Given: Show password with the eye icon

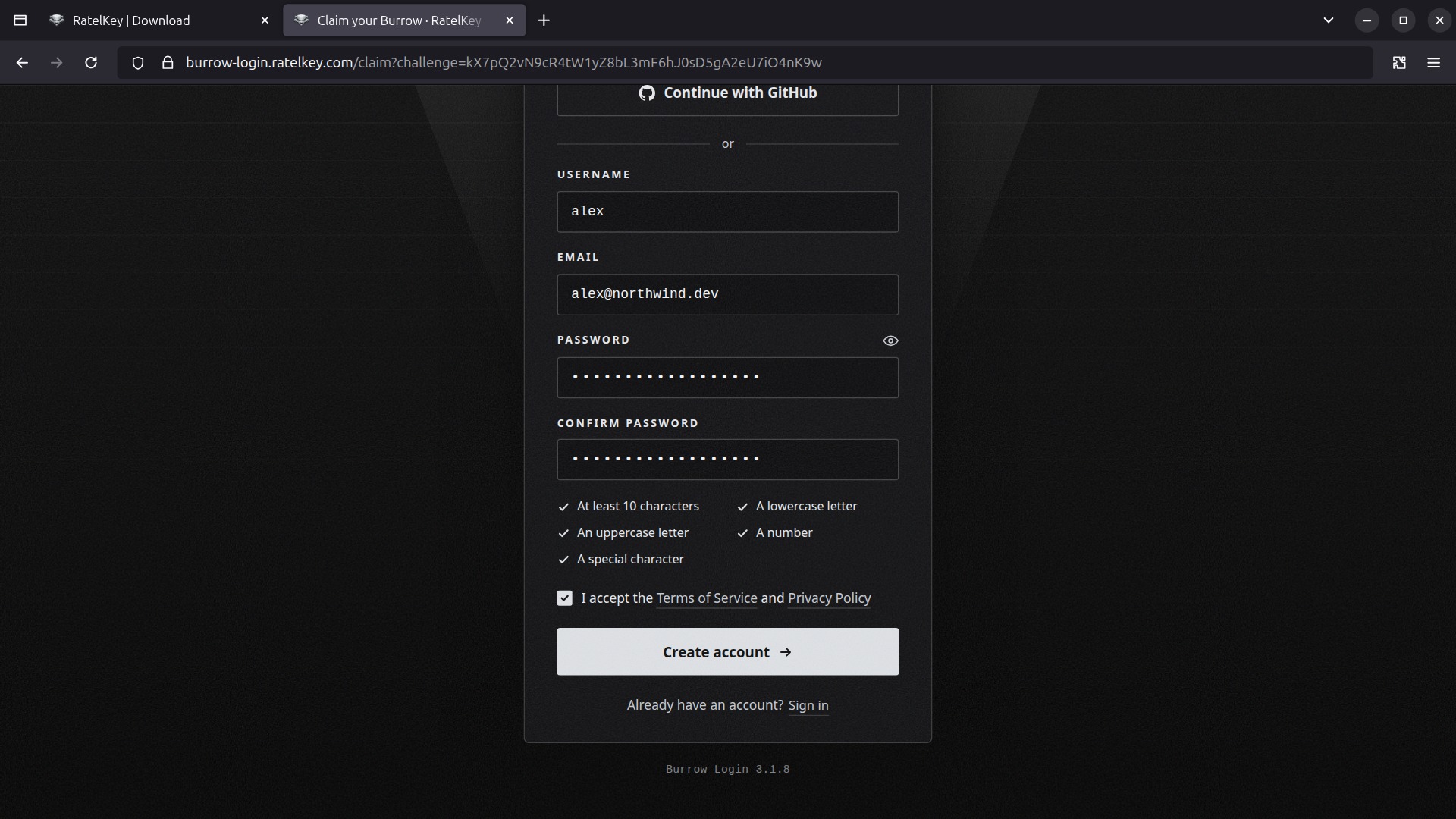Looking at the screenshot, I should (x=890, y=340).
